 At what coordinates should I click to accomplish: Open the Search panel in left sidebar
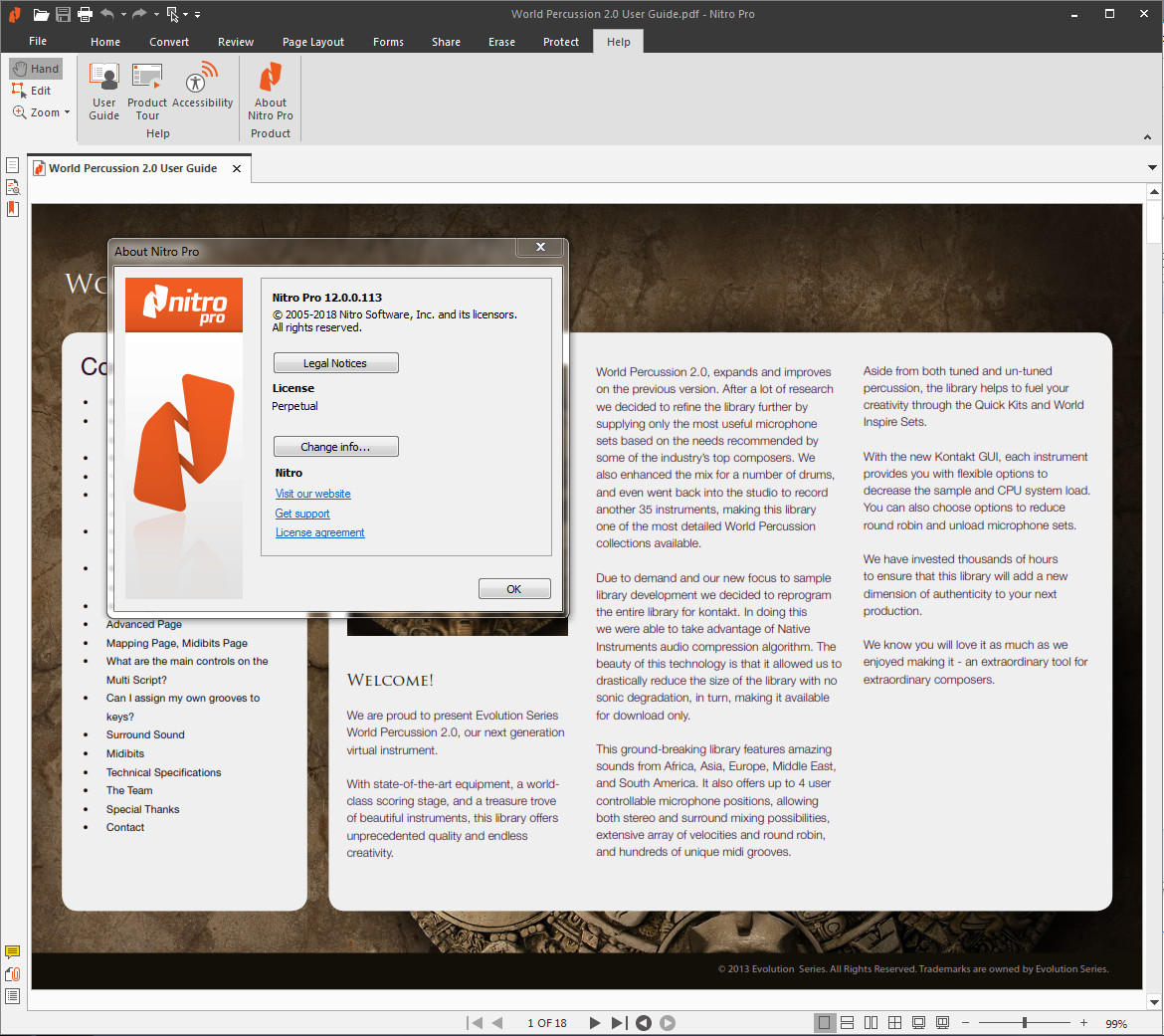click(13, 187)
